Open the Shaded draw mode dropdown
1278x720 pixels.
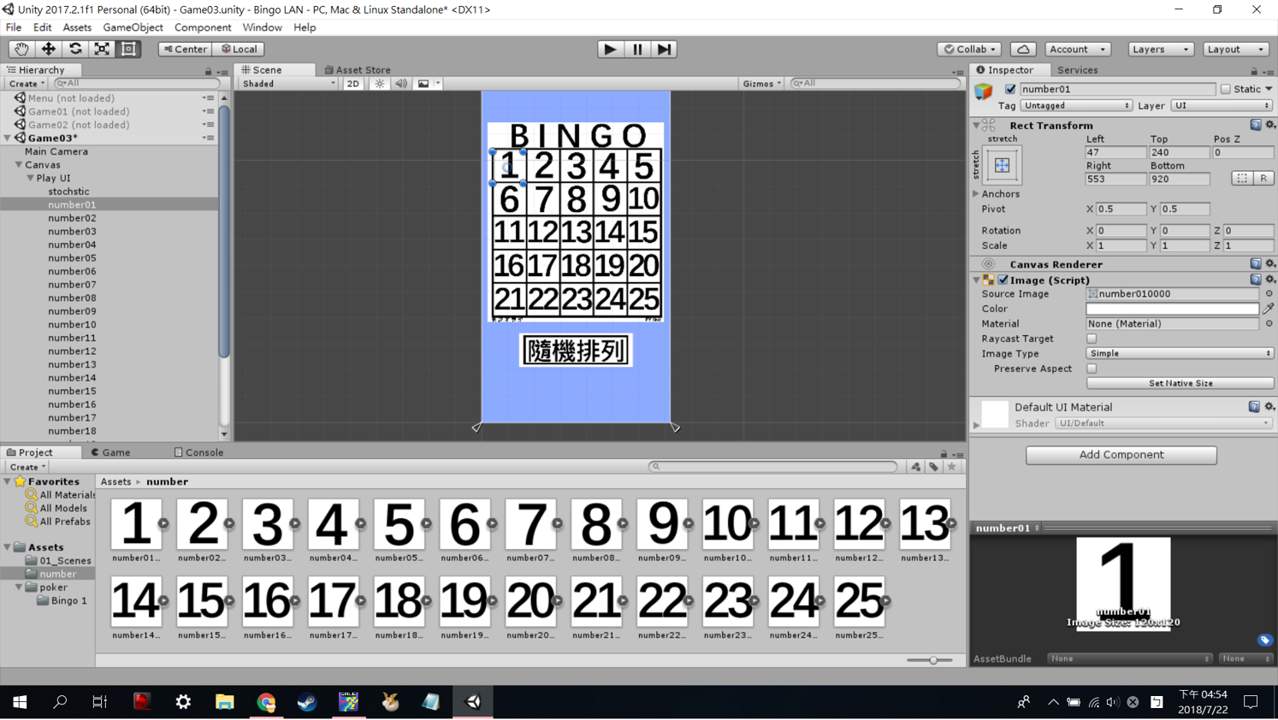[x=285, y=84]
